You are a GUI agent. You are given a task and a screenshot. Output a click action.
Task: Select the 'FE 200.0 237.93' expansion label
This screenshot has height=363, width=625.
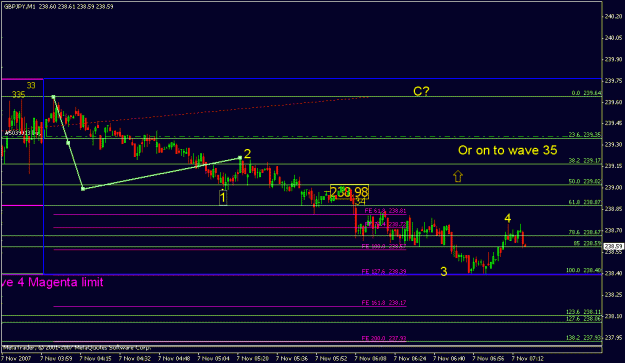(384, 338)
